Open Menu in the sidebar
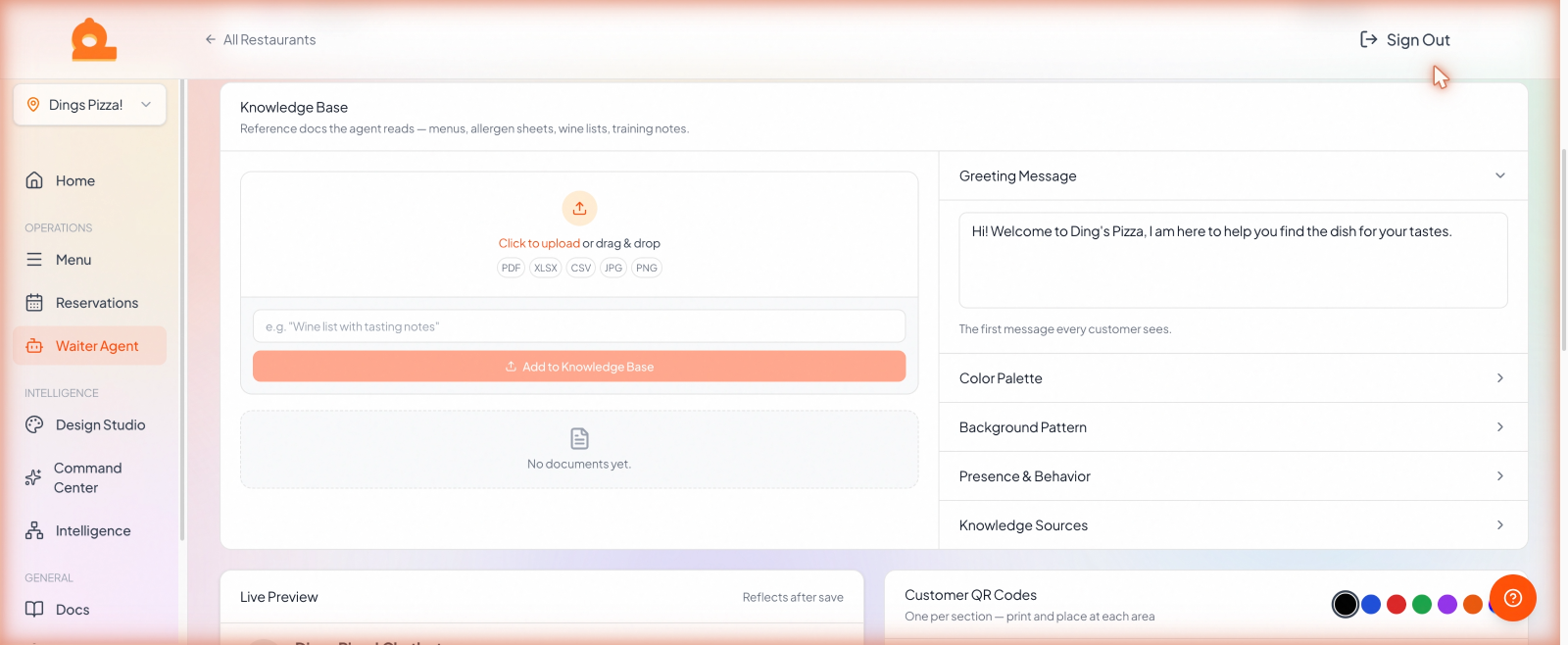Viewport: 1568px width, 645px height. [89, 260]
